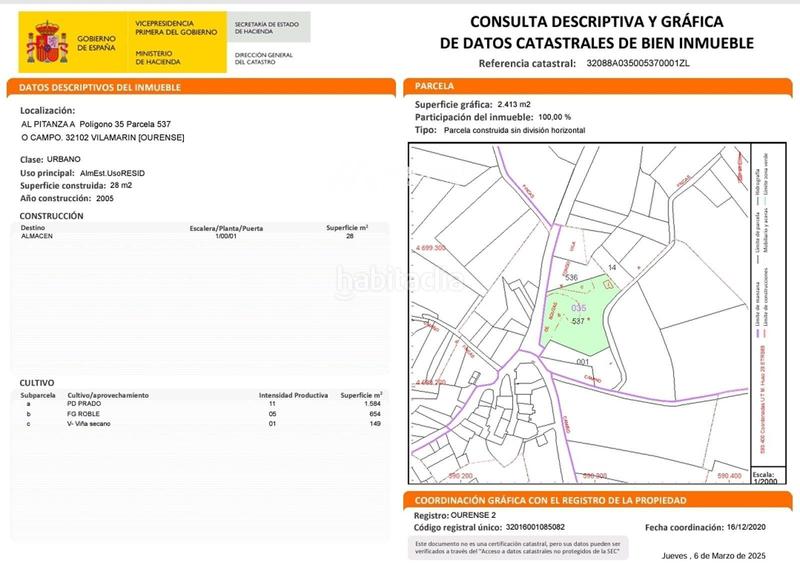The height and width of the screenshot is (564, 800).
Task: Click the 'Intensidad Productiva' column header
Action: (x=293, y=395)
